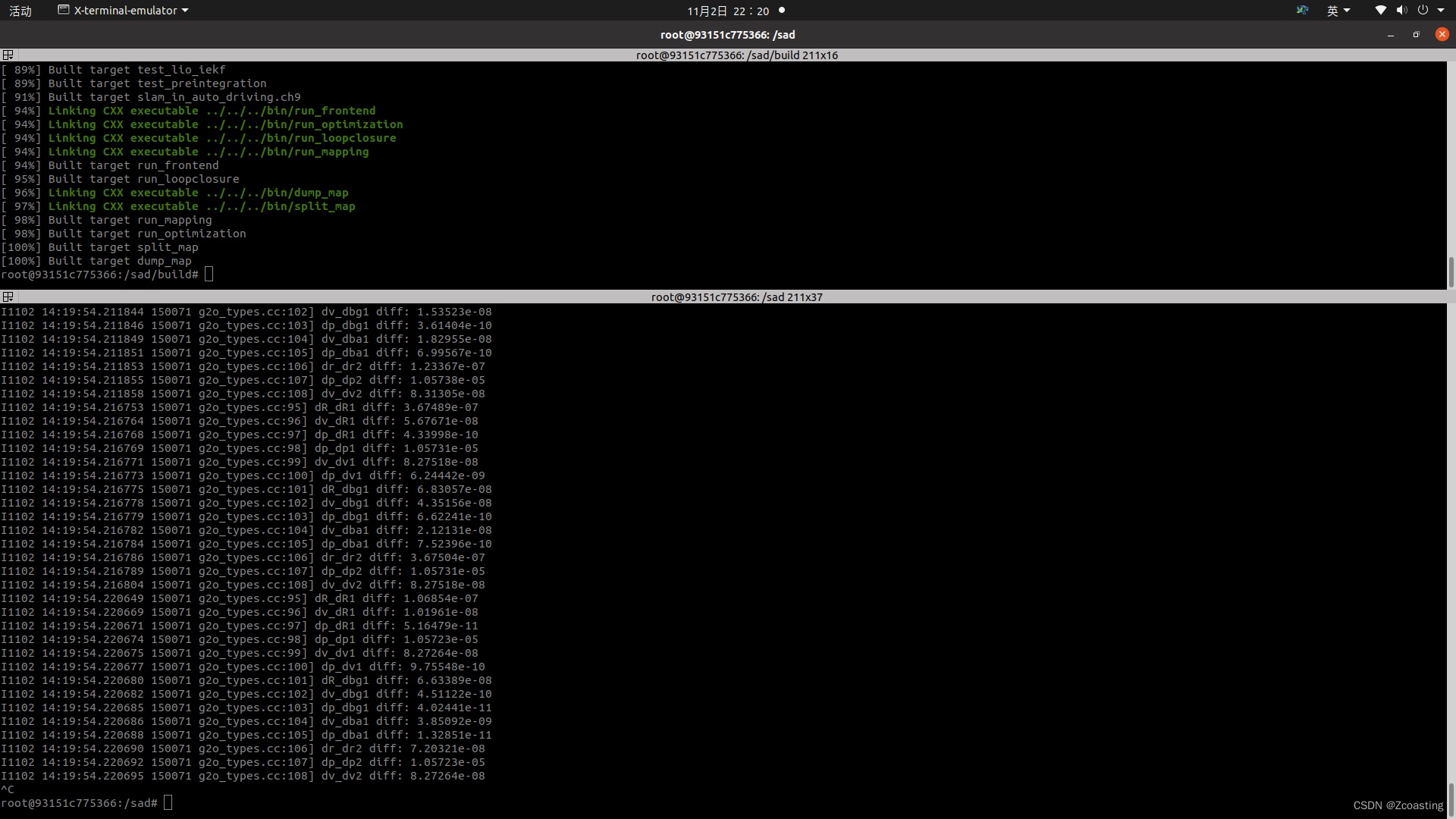Click the 'dv_dbg1 diff: 1.53523e-08' log line
Viewport: 1456px width, 819px height.
[246, 312]
